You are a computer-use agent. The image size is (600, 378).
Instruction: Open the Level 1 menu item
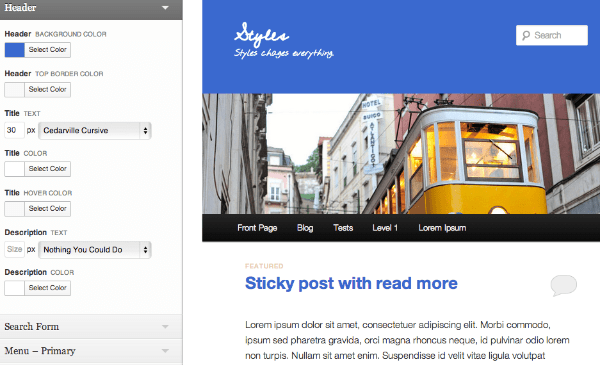coord(385,228)
